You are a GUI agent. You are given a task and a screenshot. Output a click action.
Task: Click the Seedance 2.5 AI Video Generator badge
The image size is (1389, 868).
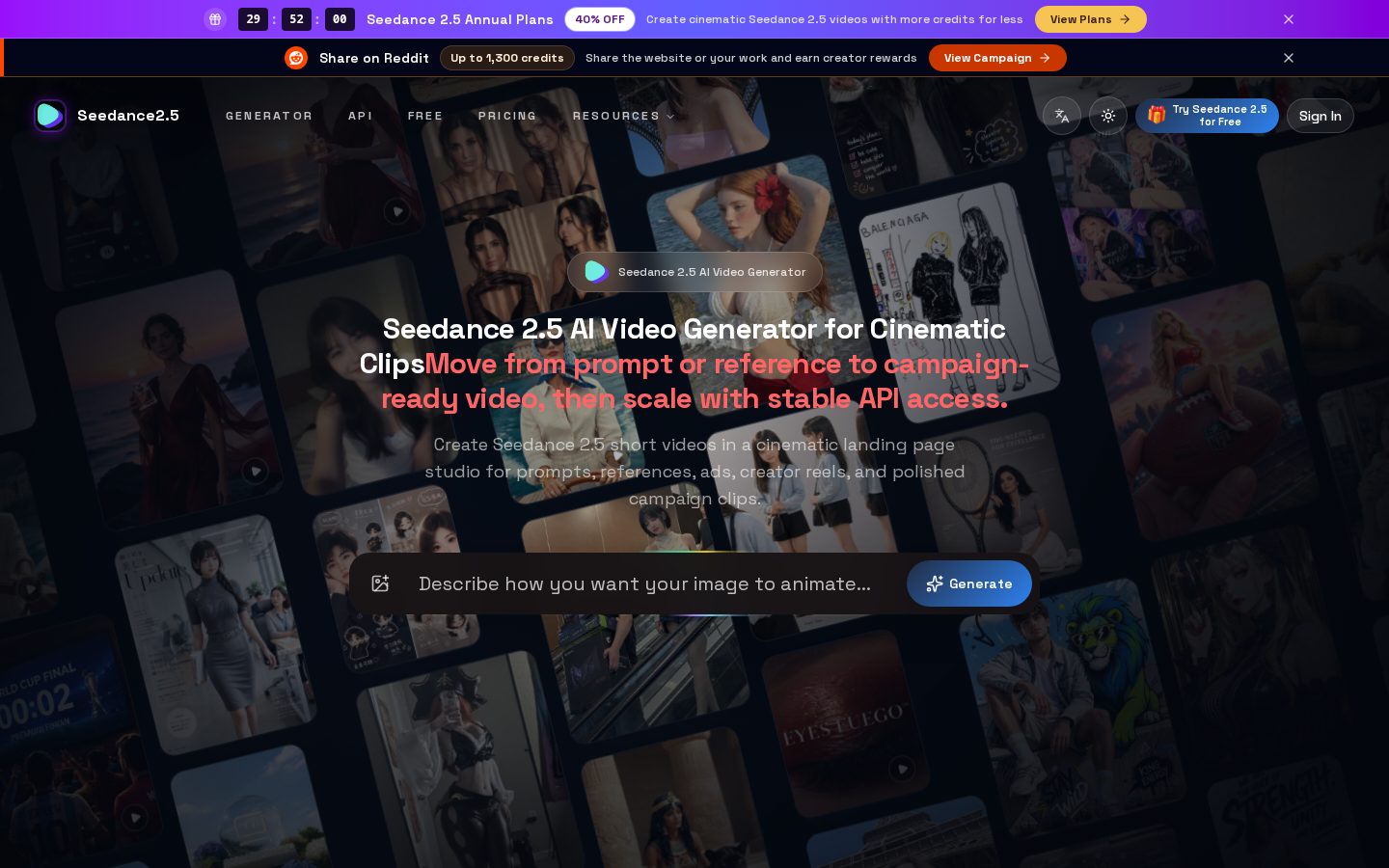[x=694, y=272]
